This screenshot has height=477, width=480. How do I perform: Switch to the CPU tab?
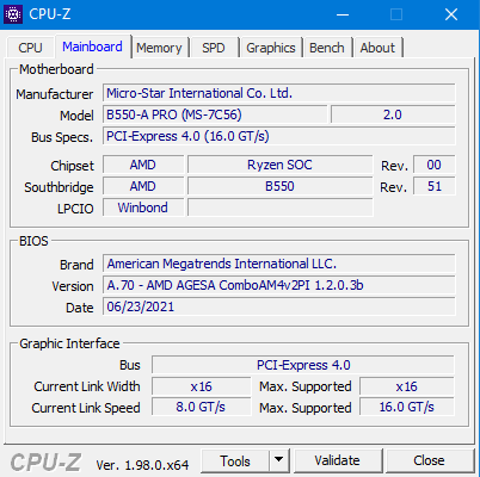pyautogui.click(x=30, y=48)
